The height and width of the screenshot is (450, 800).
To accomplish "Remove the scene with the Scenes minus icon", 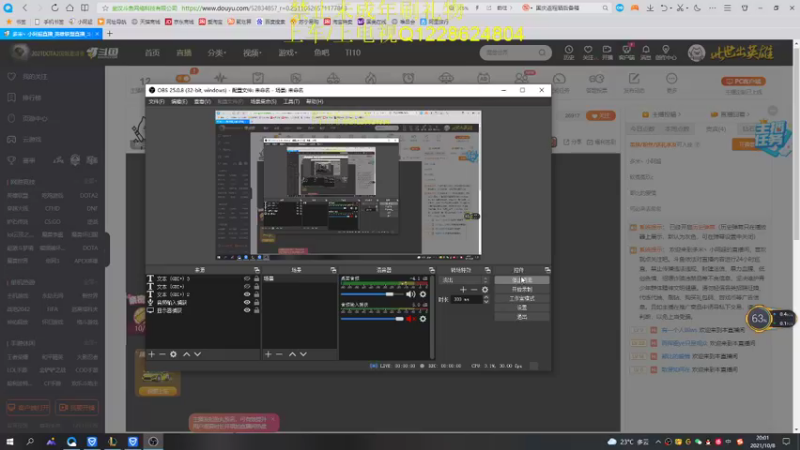I will [x=279, y=354].
